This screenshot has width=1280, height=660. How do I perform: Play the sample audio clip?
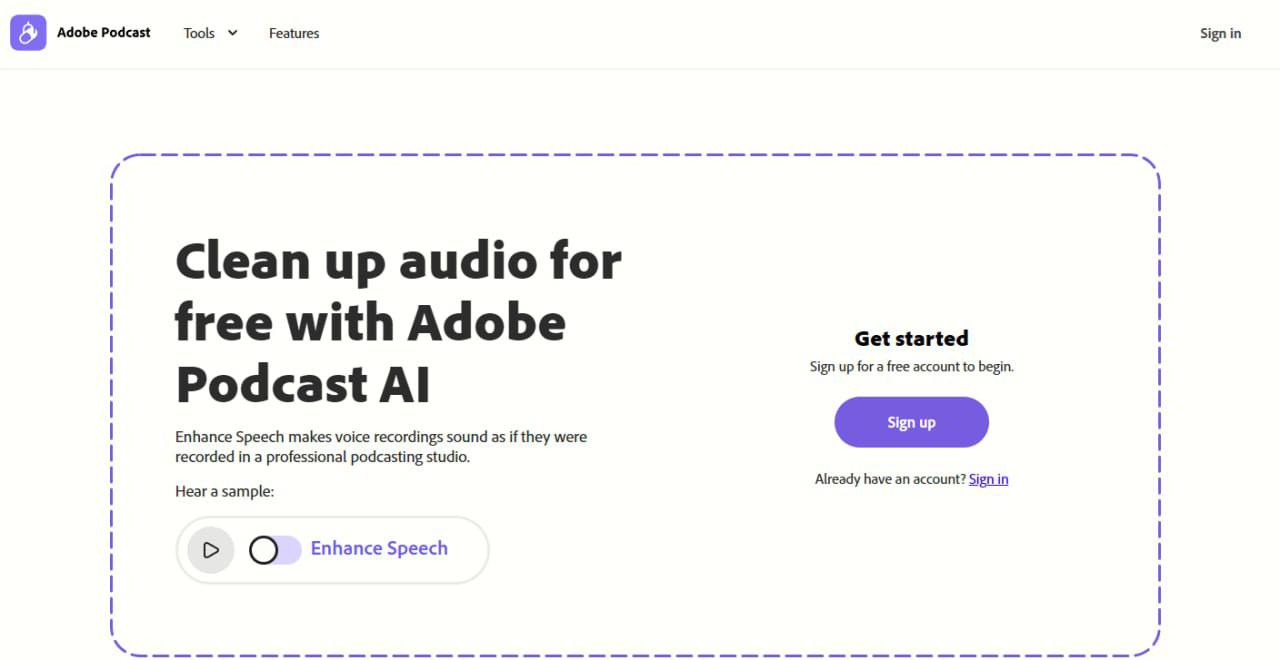tap(210, 550)
